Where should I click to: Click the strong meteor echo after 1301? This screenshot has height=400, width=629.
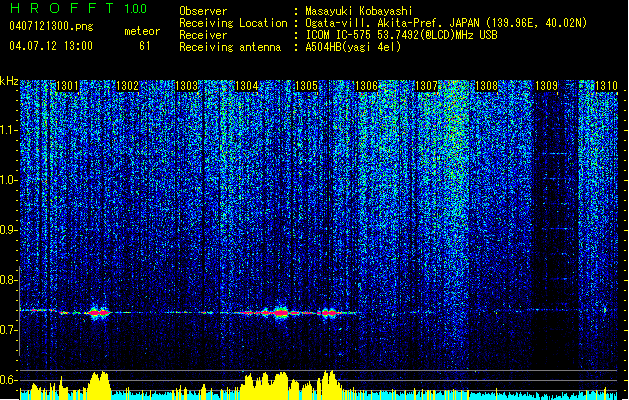99,313
